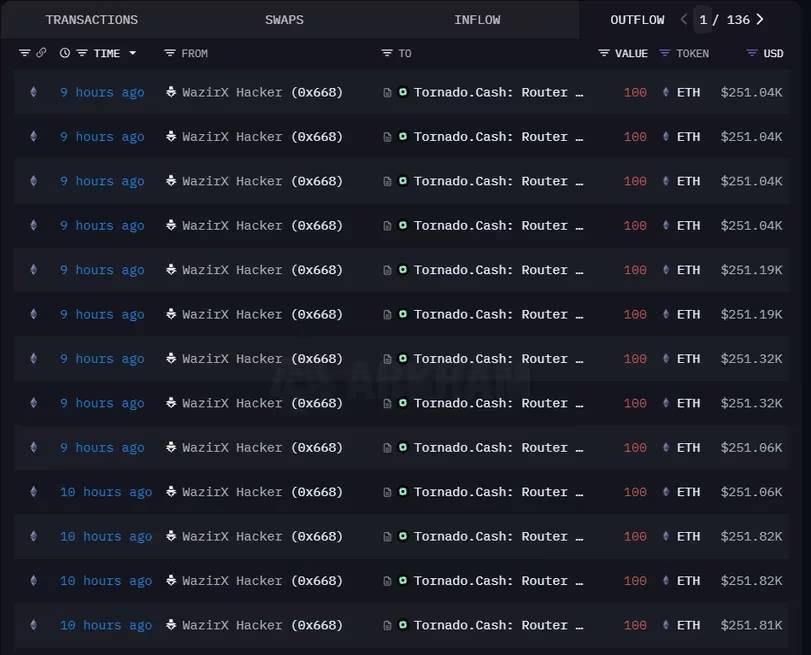The height and width of the screenshot is (655, 811).
Task: Switch to the TRANSACTIONS tab
Action: click(92, 20)
